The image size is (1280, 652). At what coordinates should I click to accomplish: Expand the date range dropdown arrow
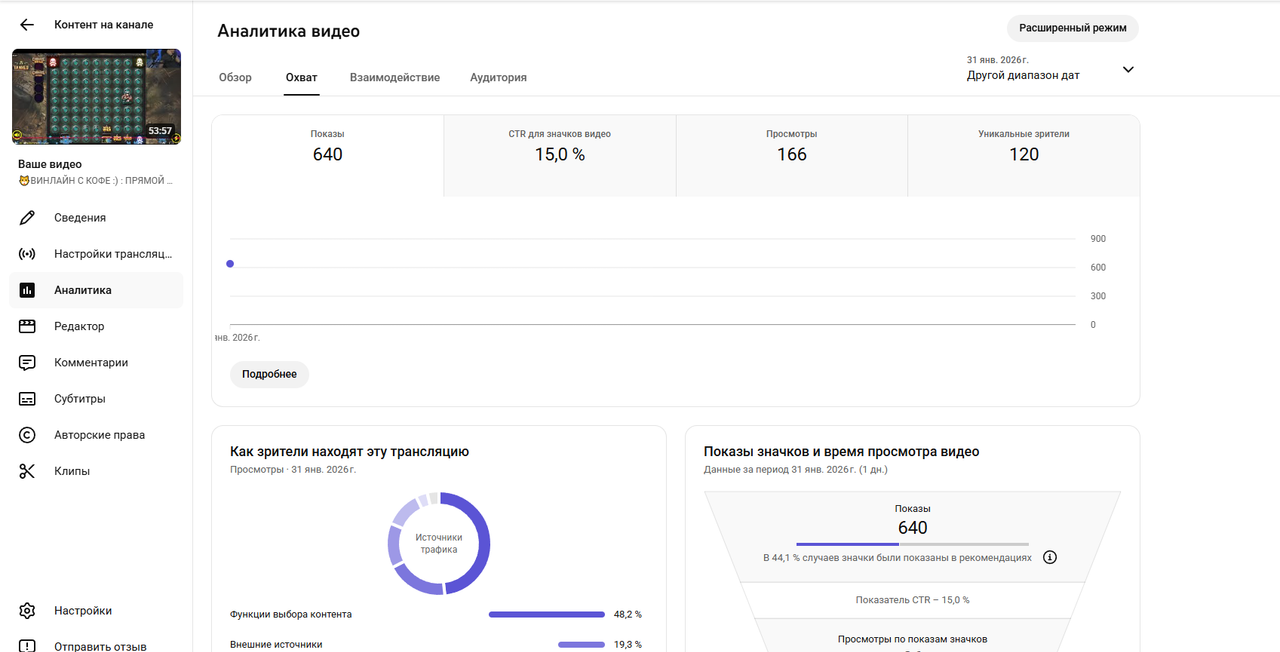(1128, 69)
